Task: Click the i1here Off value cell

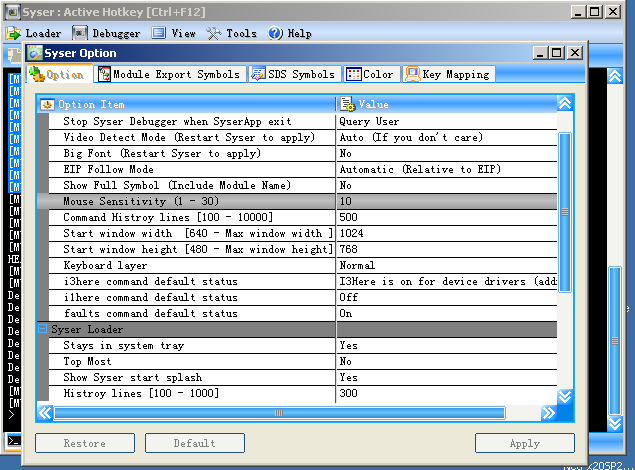Action: [x=447, y=298]
